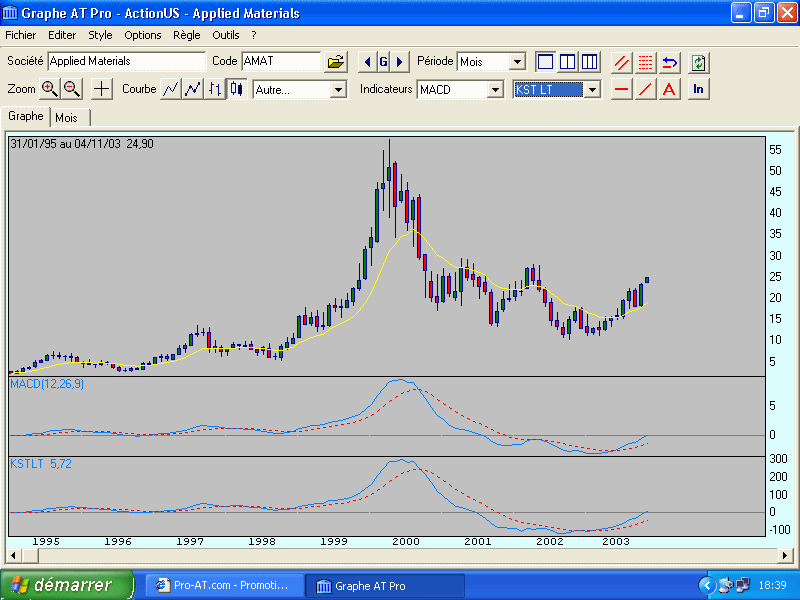Screen dimensions: 800x600
Task: Click the MACD(12,26,9) indicator label
Action: coord(47,384)
